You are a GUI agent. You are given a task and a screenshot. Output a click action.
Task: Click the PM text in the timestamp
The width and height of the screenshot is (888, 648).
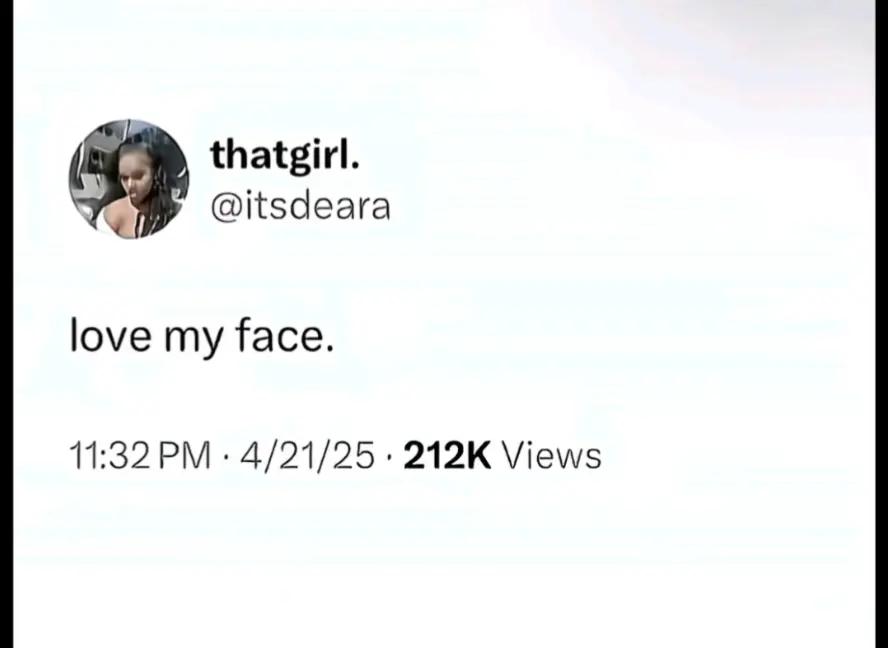click(x=185, y=456)
